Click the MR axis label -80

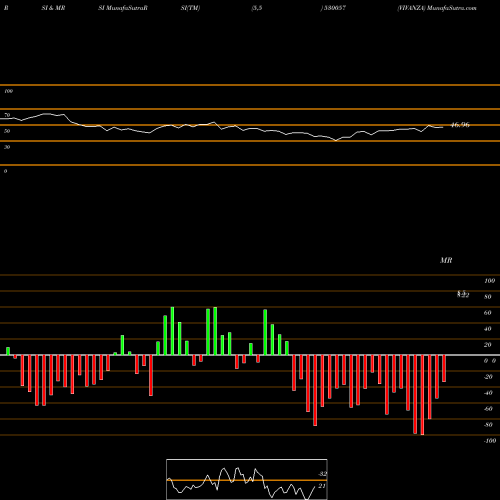[x=488, y=425]
